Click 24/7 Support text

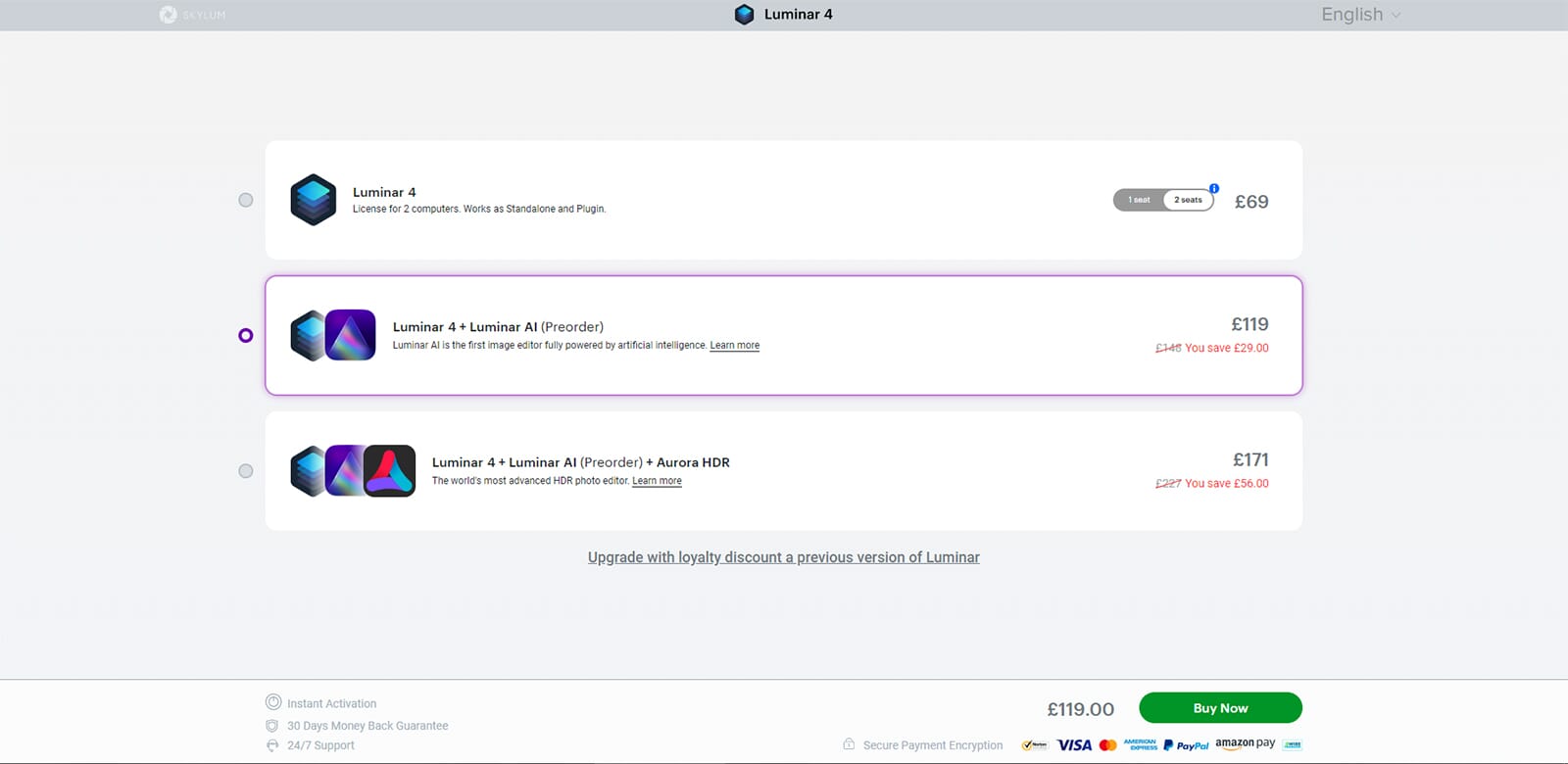320,745
